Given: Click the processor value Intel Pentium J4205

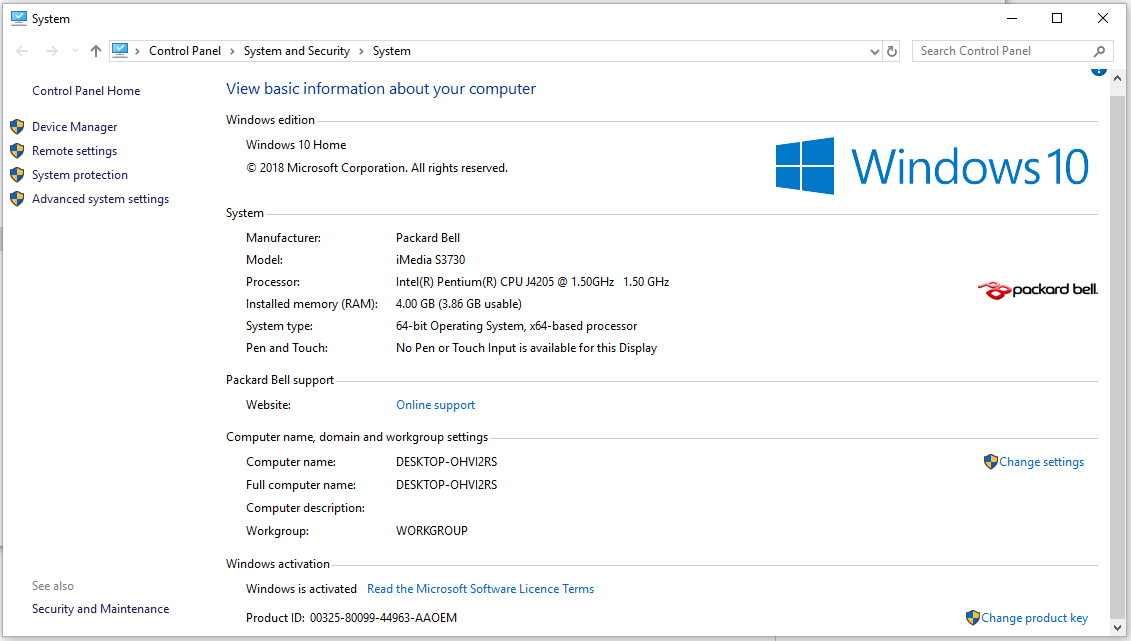Looking at the screenshot, I should (x=532, y=282).
